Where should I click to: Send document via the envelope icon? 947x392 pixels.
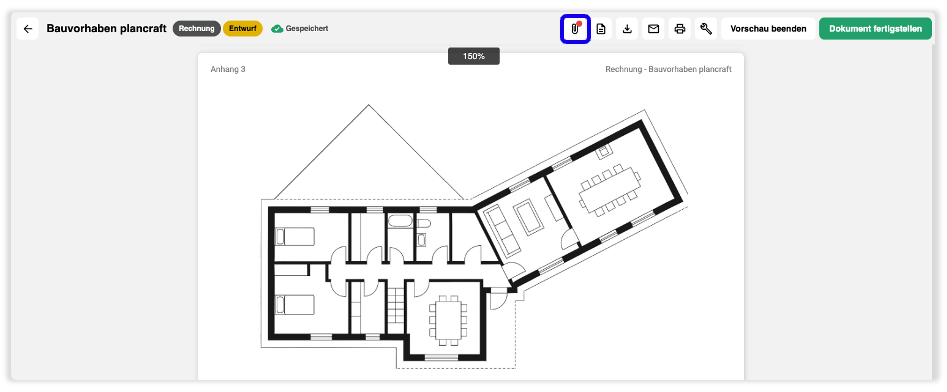coord(653,29)
